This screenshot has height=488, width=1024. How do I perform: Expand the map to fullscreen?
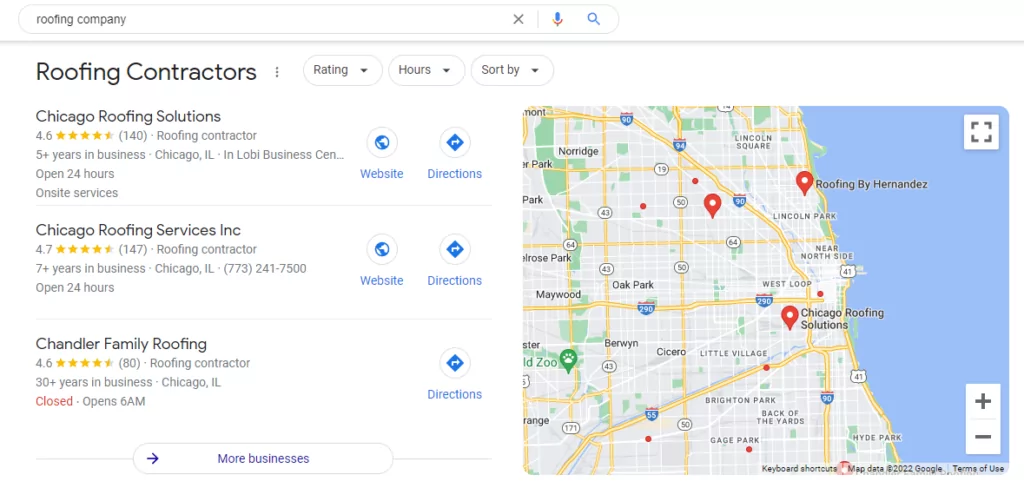click(x=981, y=132)
